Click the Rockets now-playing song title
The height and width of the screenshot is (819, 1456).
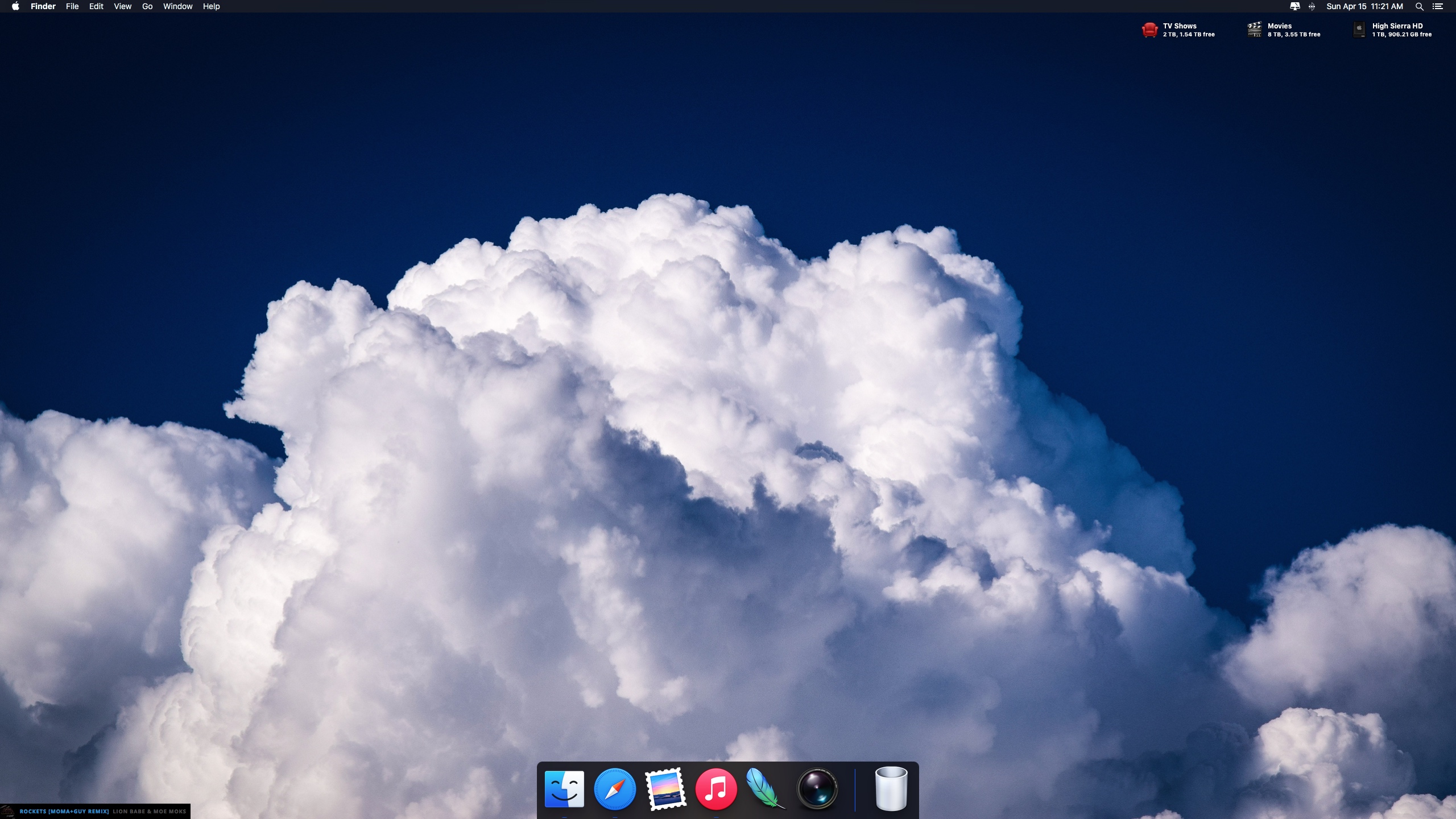coord(64,812)
